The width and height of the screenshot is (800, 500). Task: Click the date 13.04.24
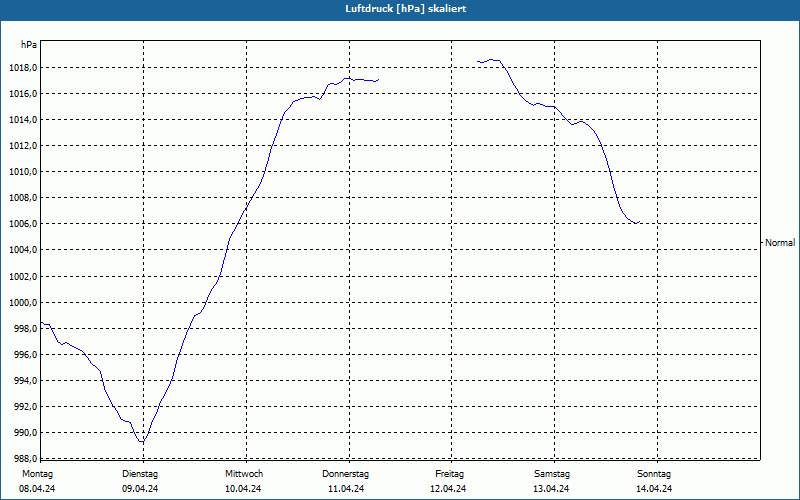pos(552,489)
